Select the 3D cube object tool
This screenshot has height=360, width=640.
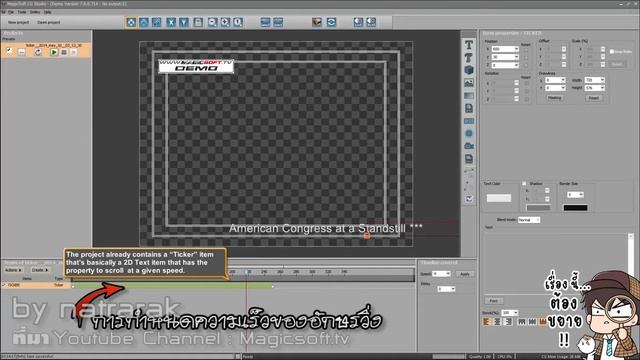click(469, 70)
